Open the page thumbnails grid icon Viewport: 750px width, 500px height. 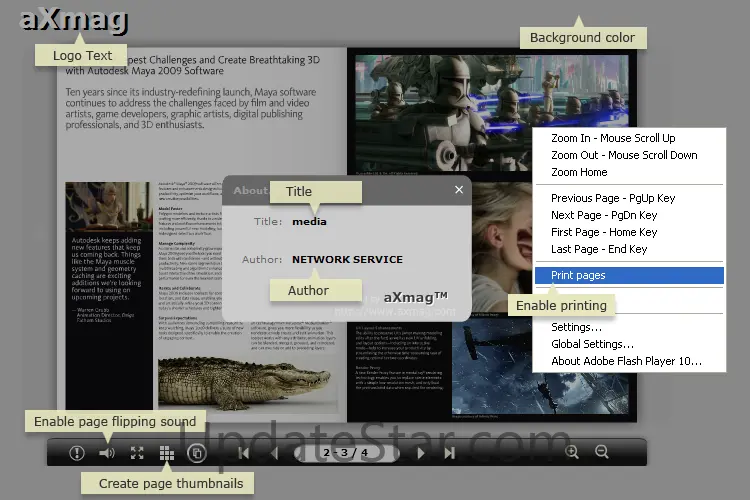coord(167,453)
